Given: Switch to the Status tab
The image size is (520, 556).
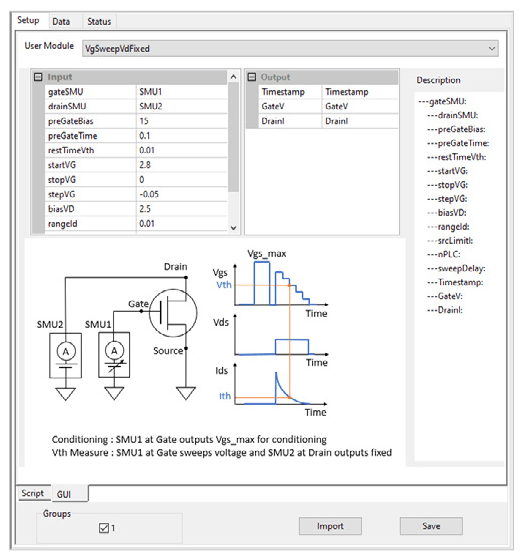Looking at the screenshot, I should point(99,22).
